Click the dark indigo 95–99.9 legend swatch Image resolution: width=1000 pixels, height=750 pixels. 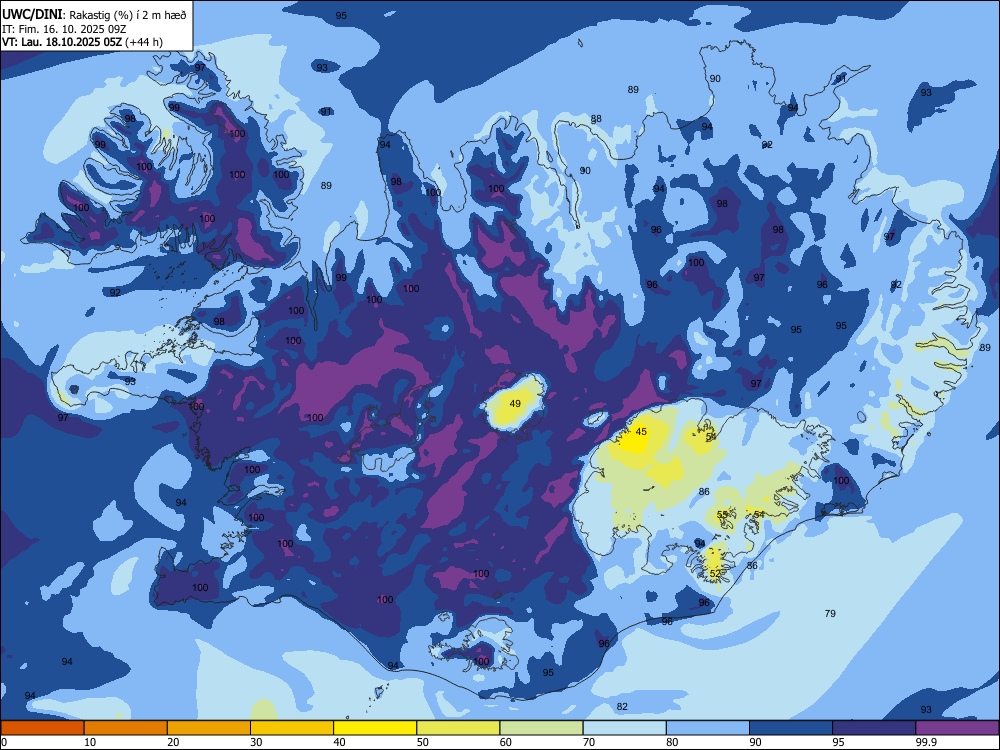(874, 728)
